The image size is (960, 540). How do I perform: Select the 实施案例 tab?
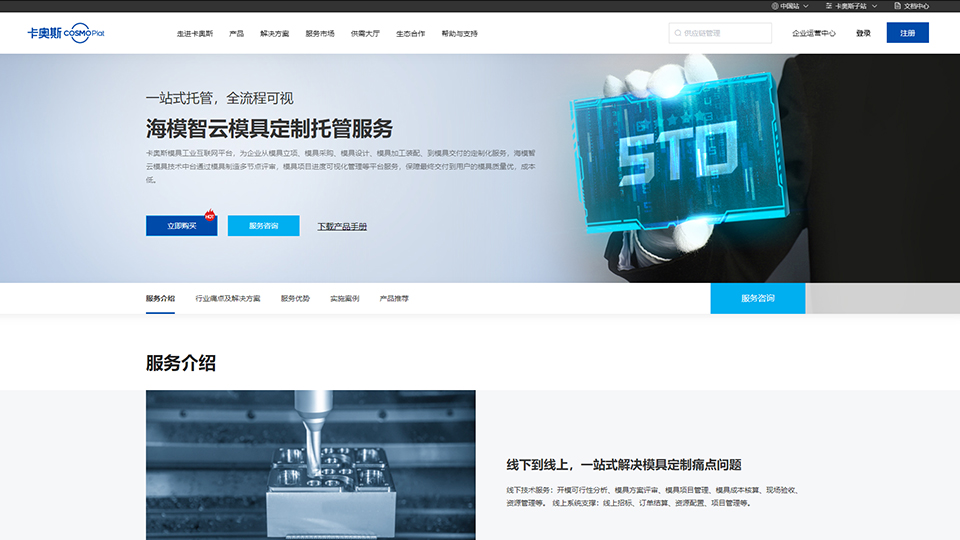click(x=345, y=299)
